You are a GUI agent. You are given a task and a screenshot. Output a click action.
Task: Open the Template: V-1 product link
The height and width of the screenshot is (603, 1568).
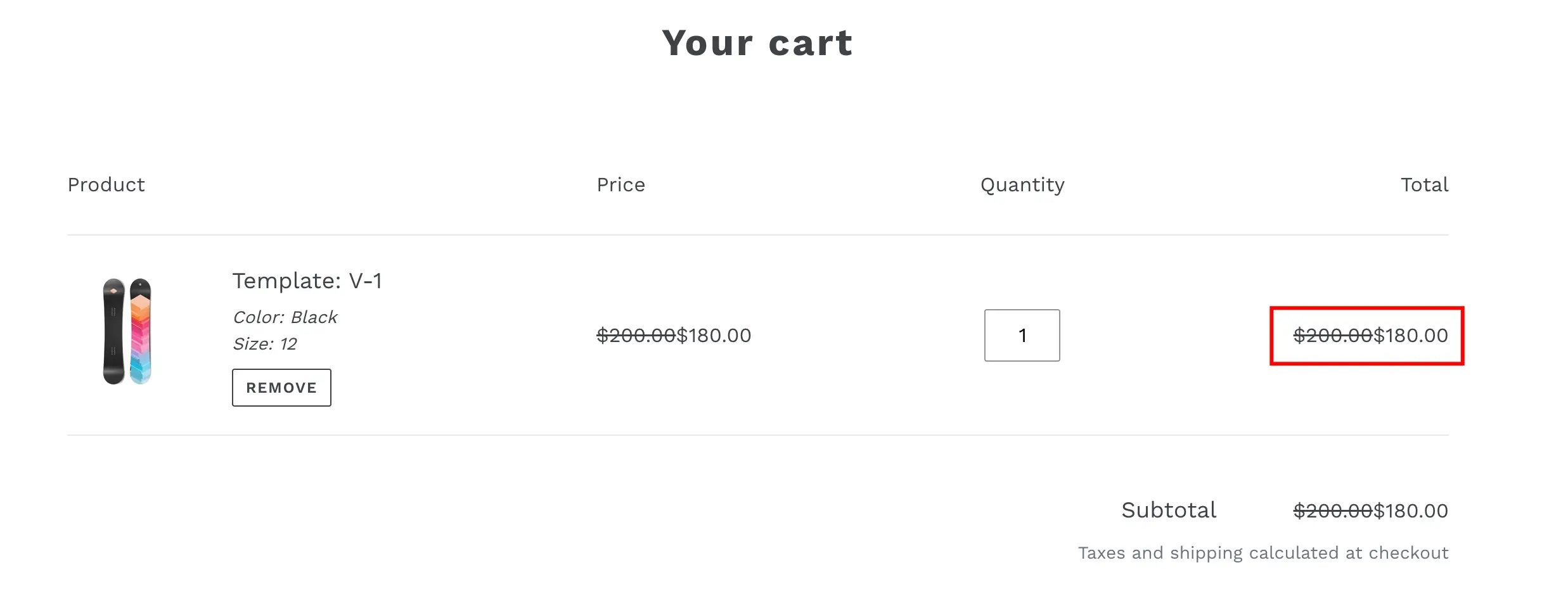[307, 281]
